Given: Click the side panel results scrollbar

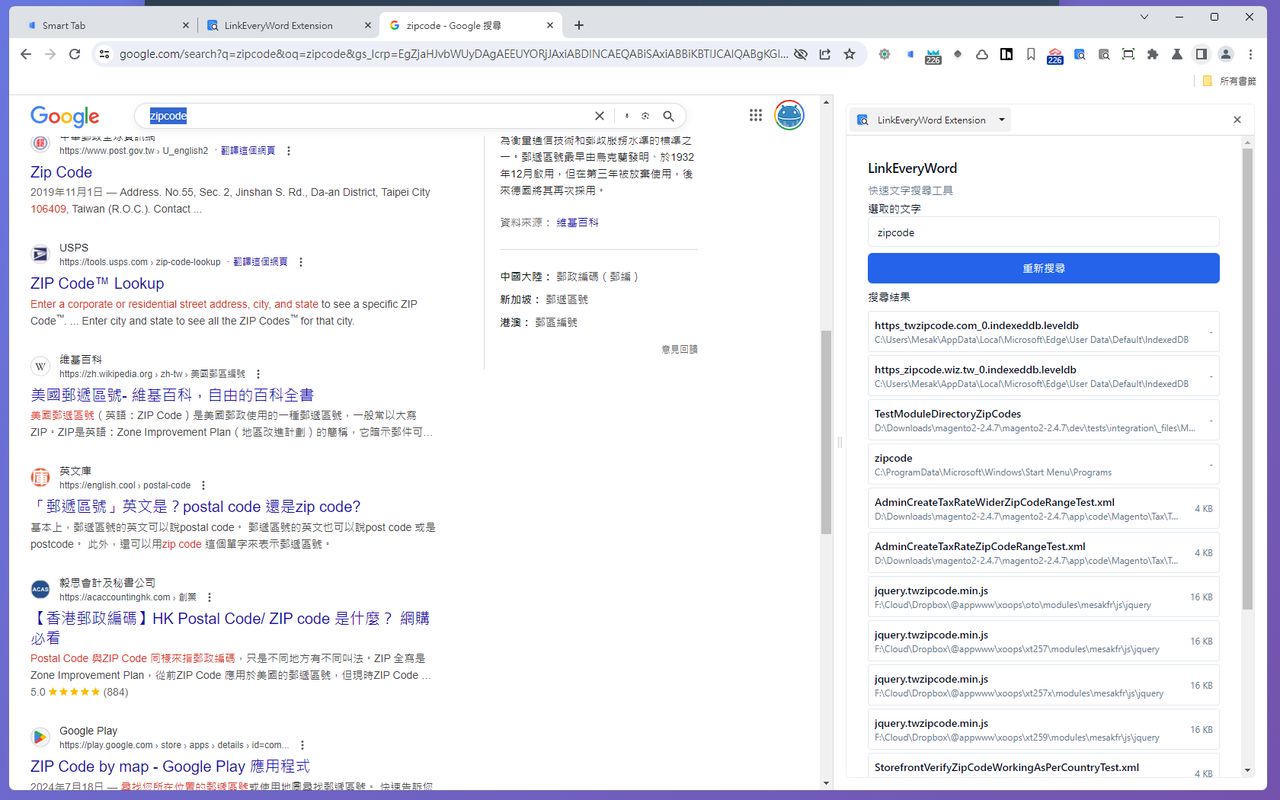Looking at the screenshot, I should pyautogui.click(x=1247, y=380).
